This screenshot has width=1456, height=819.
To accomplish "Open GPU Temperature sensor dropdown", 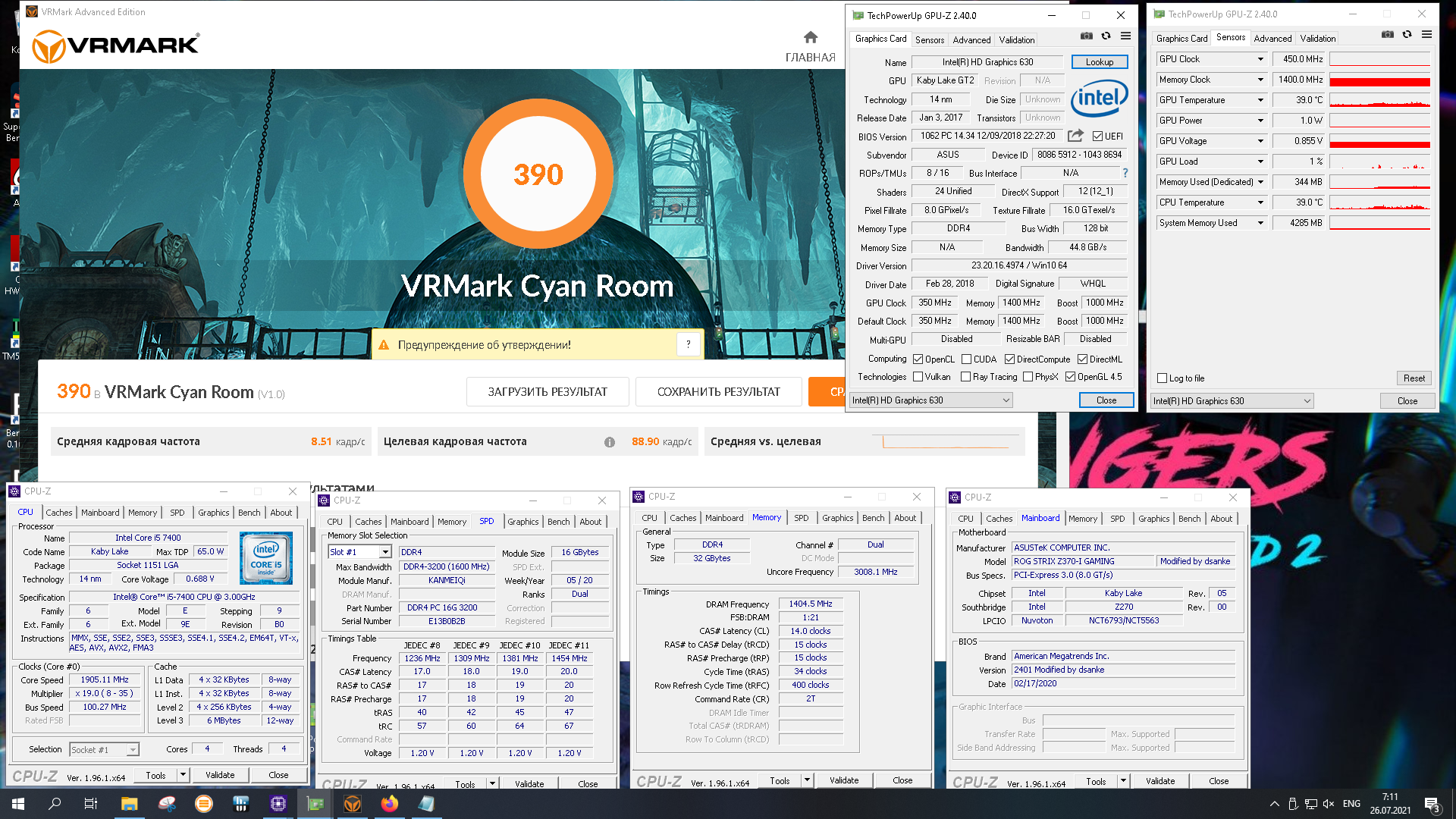I will pos(1261,100).
